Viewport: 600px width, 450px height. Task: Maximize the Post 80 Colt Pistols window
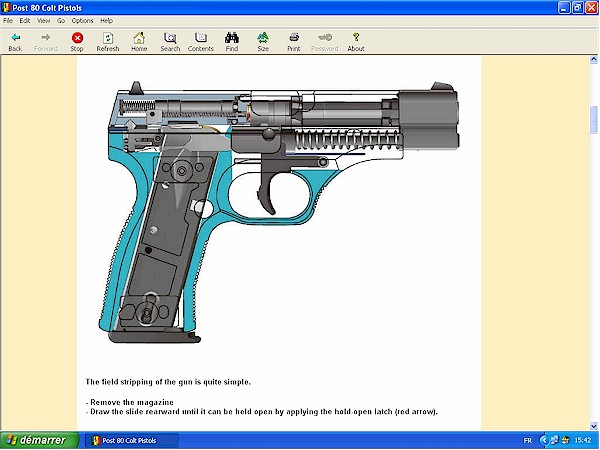pyautogui.click(x=577, y=8)
